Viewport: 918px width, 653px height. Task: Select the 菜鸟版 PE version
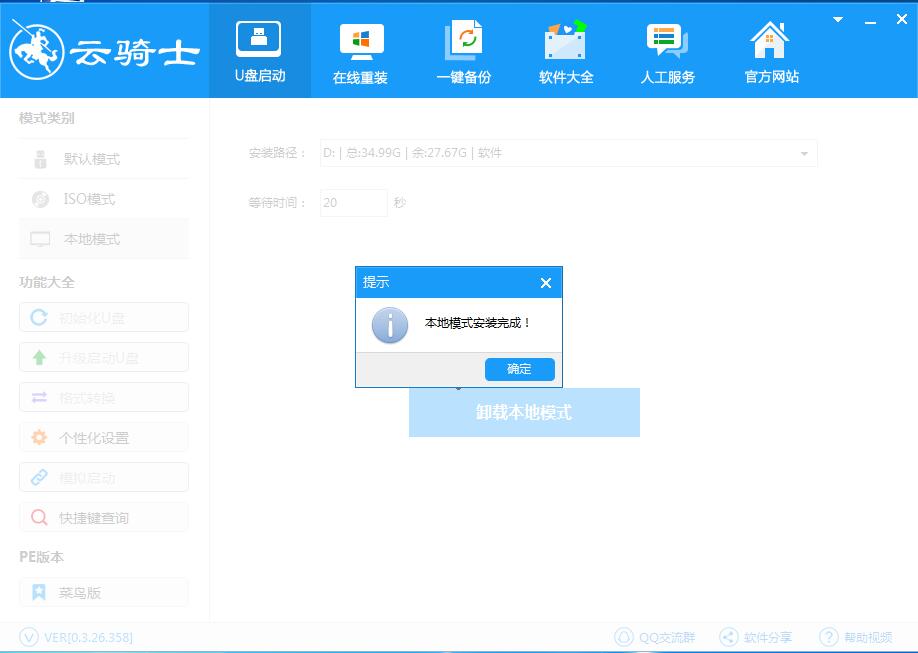click(x=104, y=592)
